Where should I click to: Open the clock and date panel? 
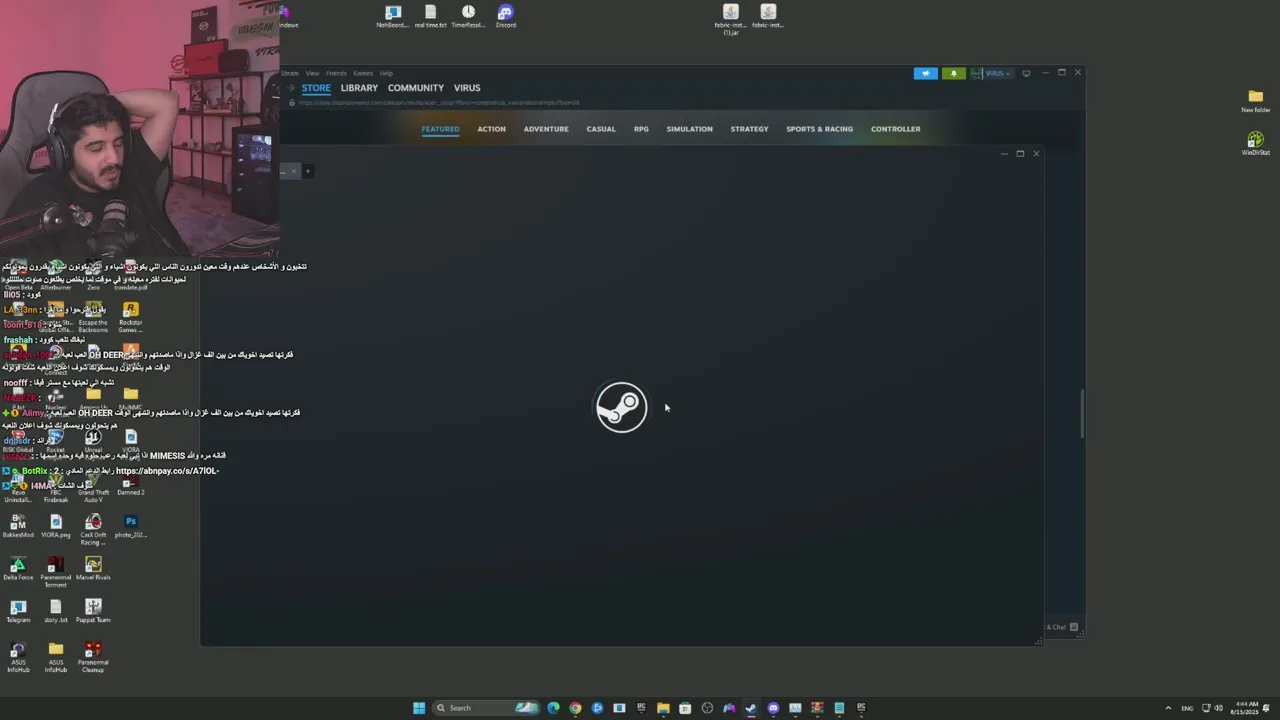(x=1246, y=708)
